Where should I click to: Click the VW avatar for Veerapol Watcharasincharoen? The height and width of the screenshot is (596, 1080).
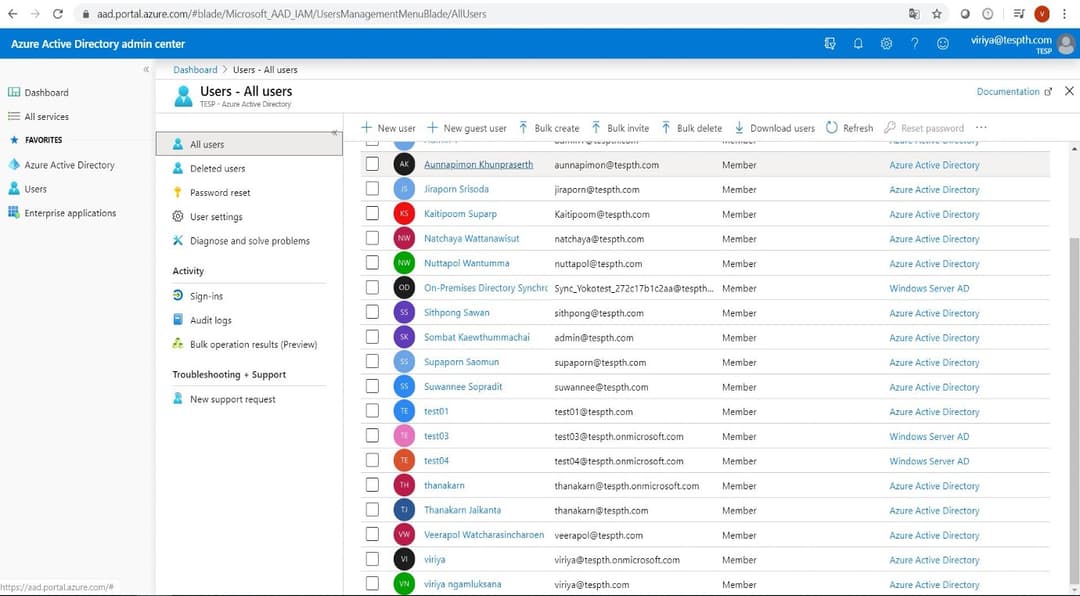tap(404, 535)
